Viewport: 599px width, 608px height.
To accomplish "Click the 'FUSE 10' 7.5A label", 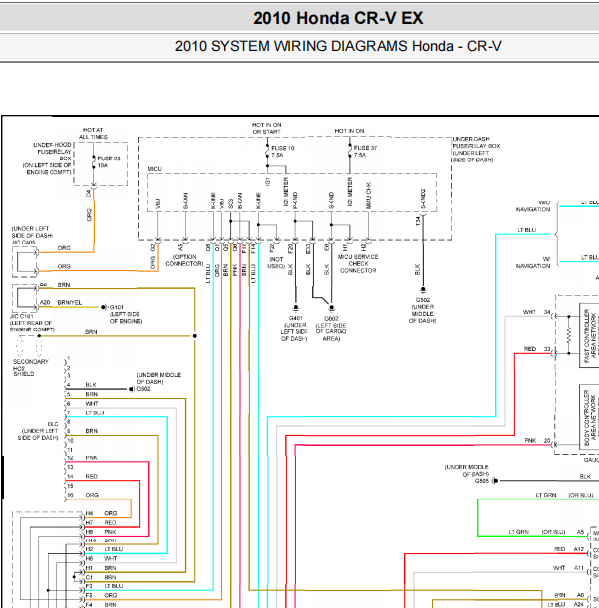I will [x=283, y=152].
